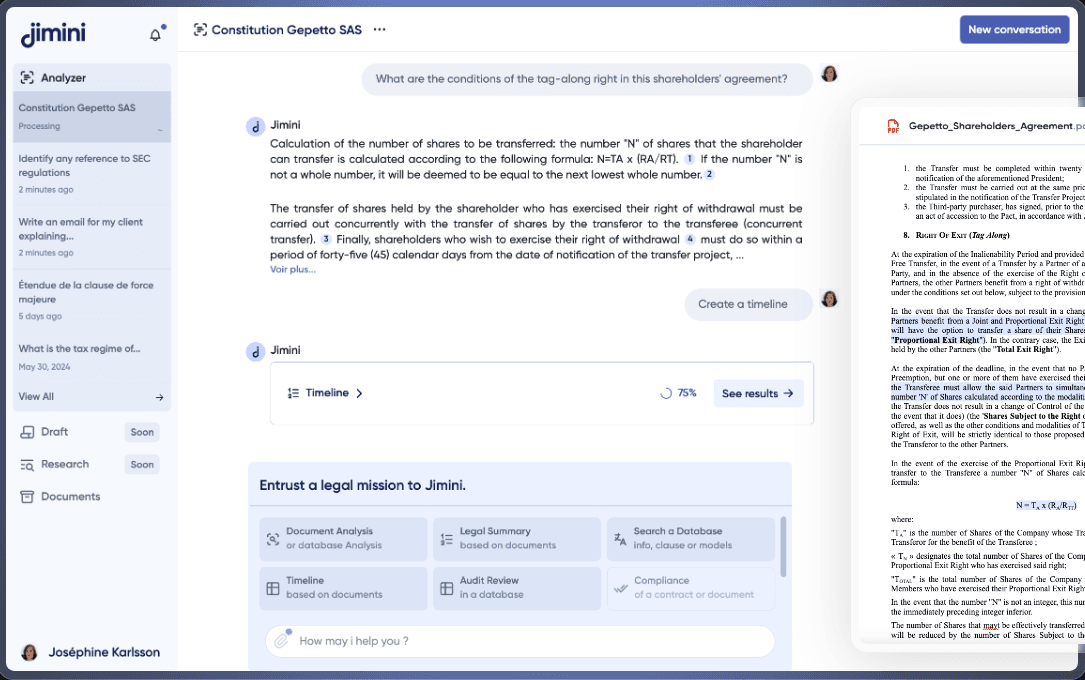Click the first Jimini avatar in chat

point(255,126)
